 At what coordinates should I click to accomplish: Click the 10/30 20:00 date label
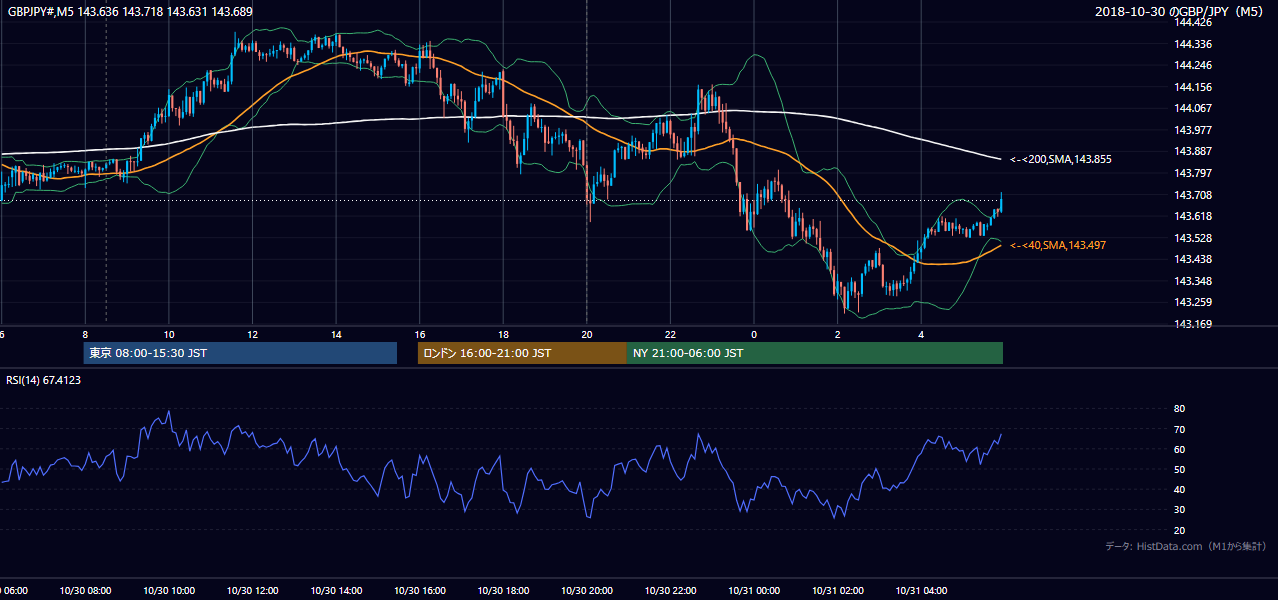pos(587,591)
